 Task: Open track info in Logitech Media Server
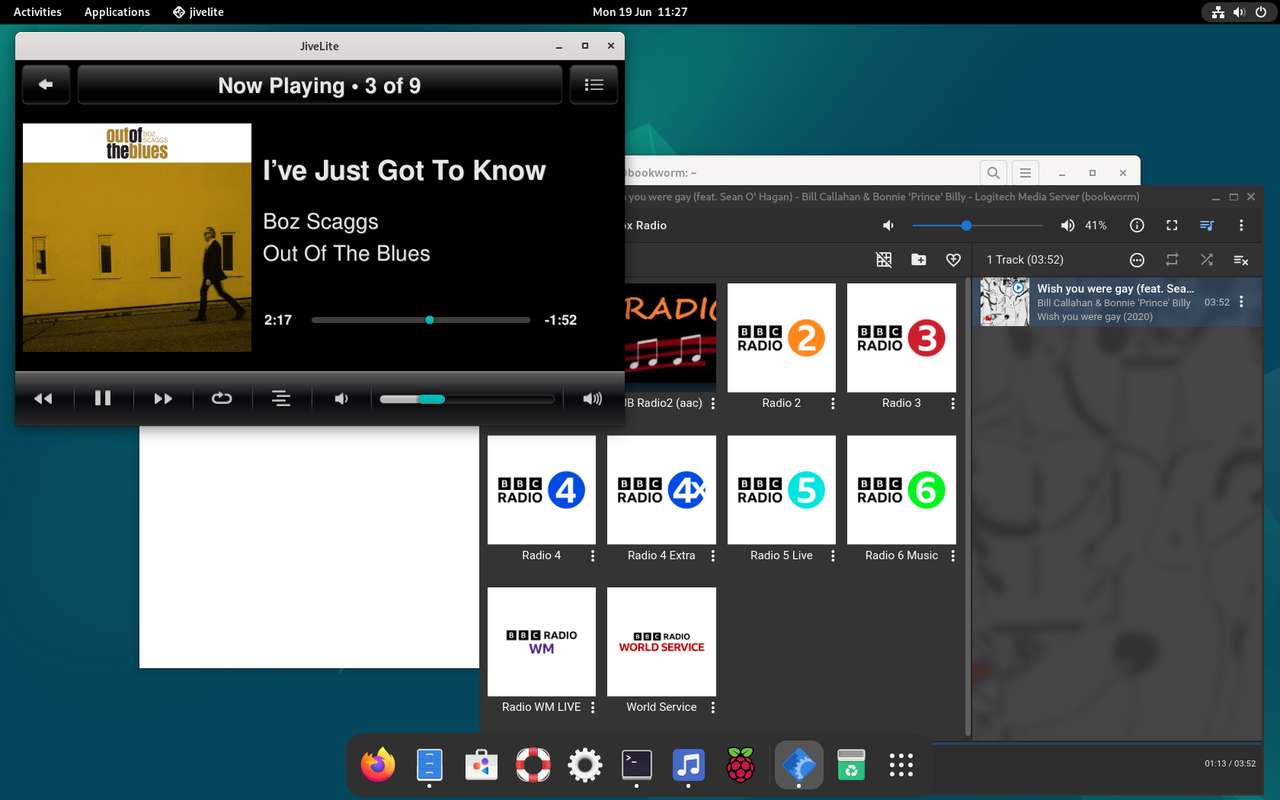[1137, 226]
